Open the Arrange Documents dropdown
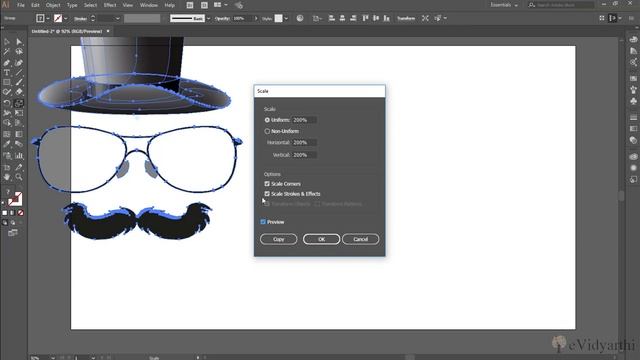The image size is (640, 360). pyautogui.click(x=221, y=5)
